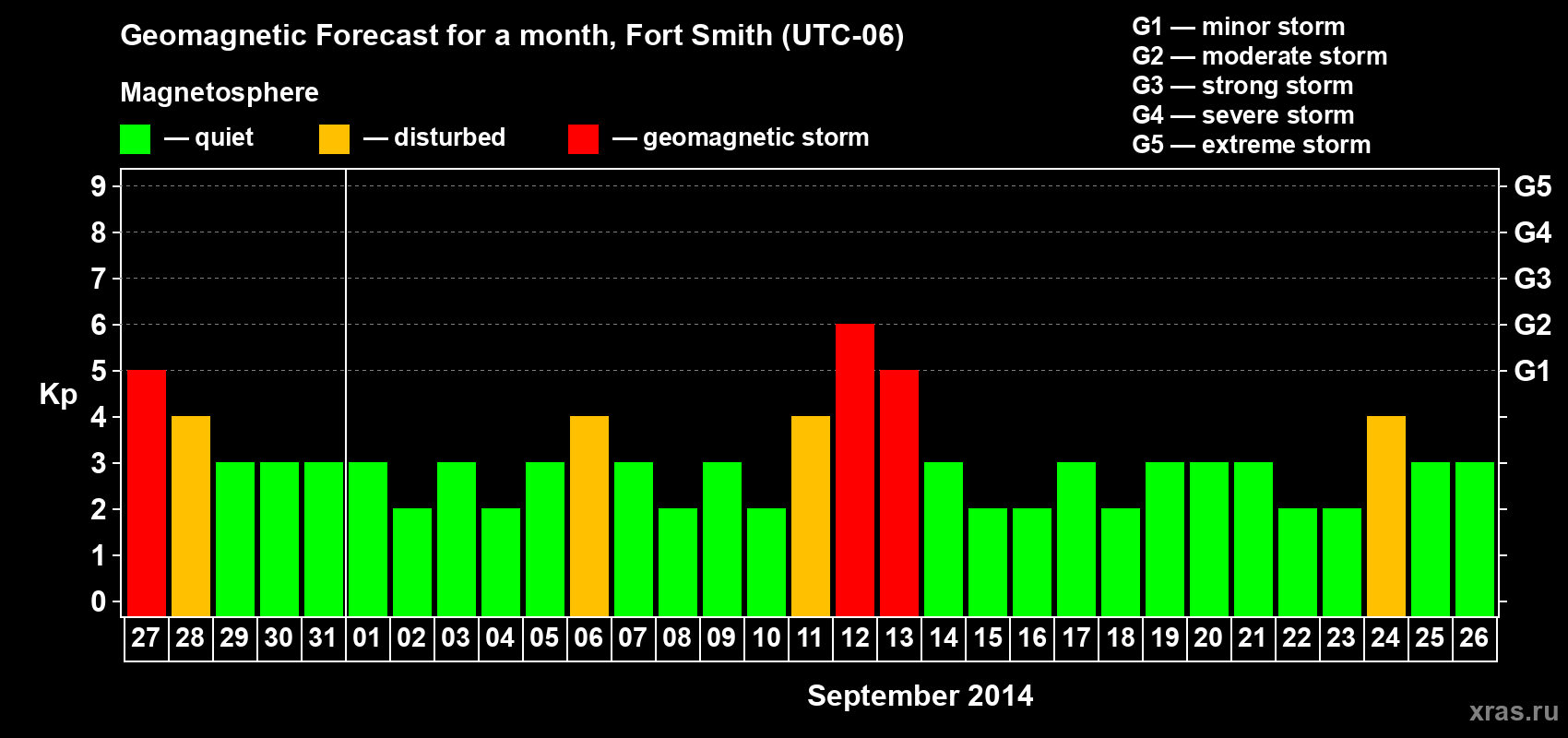Select the green bar for day 01
The image size is (1568, 738).
tap(368, 540)
